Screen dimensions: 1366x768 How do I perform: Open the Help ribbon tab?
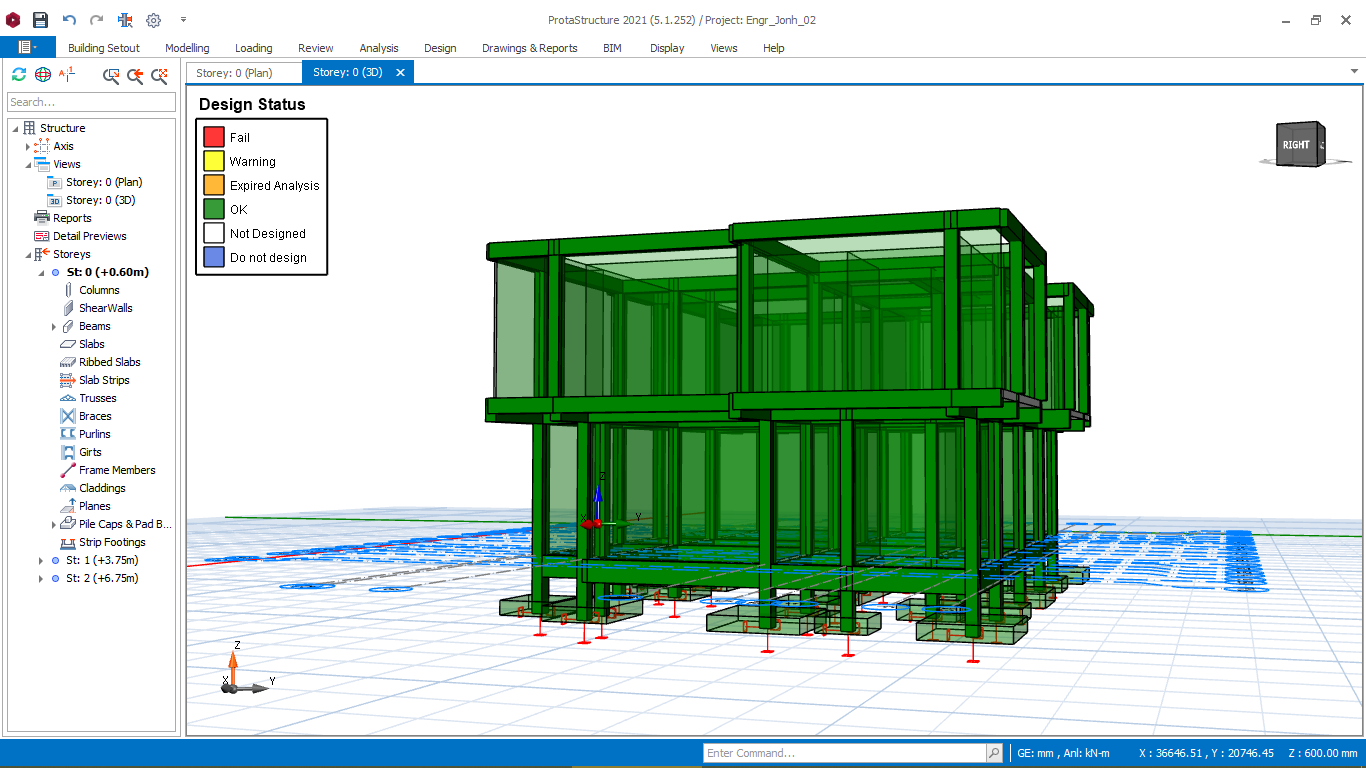tap(773, 48)
